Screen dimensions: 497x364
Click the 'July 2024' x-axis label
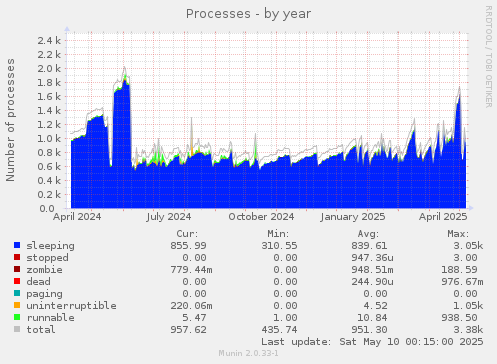(169, 217)
